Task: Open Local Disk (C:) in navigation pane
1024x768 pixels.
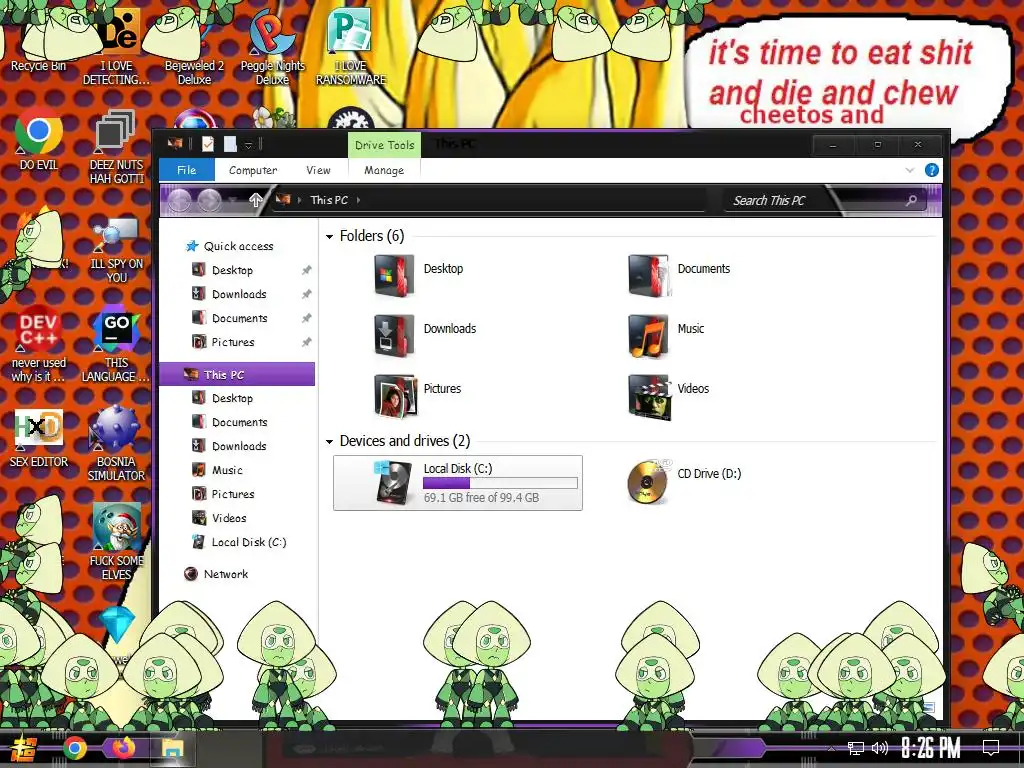Action: pyautogui.click(x=248, y=542)
